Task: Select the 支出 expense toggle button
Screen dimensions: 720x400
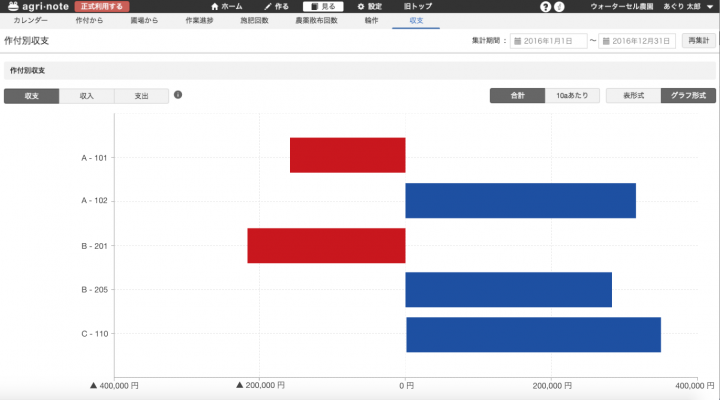Action: click(x=141, y=96)
